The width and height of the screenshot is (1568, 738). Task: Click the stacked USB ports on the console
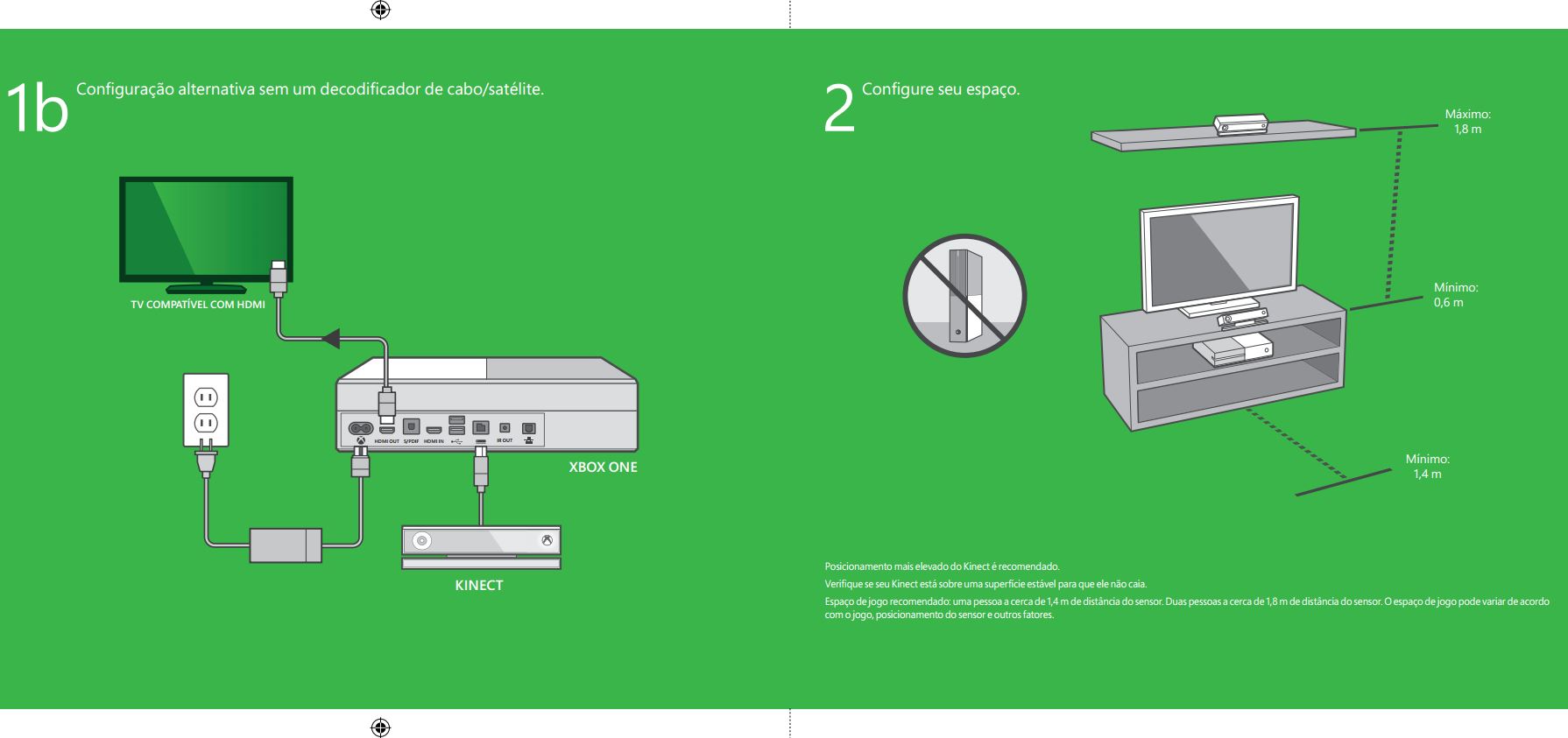[457, 425]
